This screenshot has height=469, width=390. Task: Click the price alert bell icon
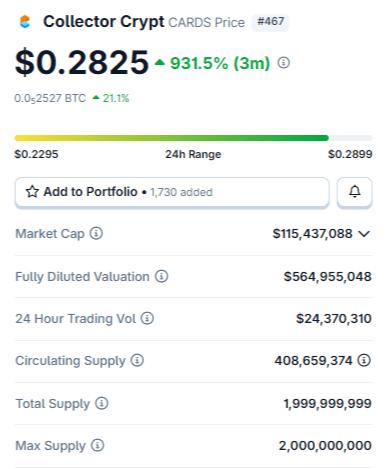pyautogui.click(x=355, y=192)
